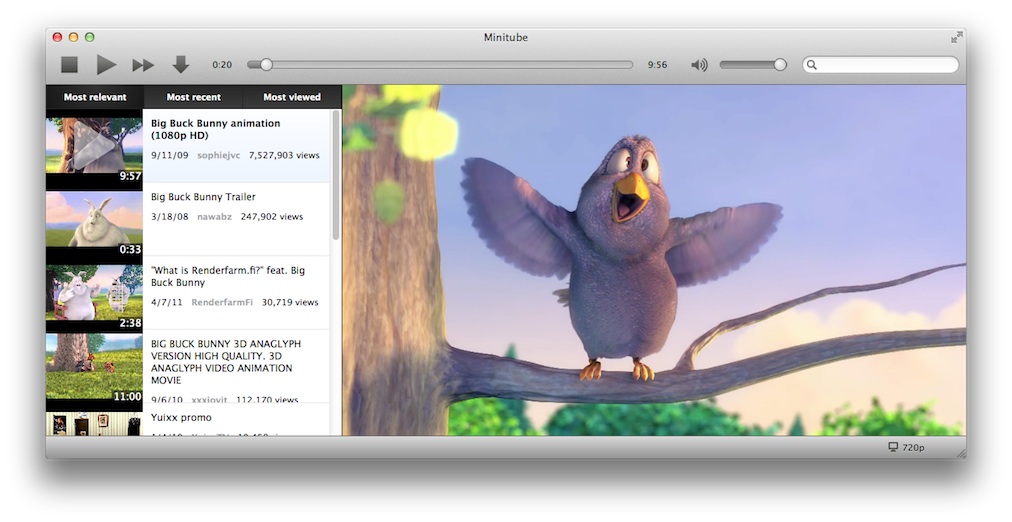This screenshot has height=522, width=1012.
Task: Click the video seek bar handle
Action: click(x=266, y=65)
